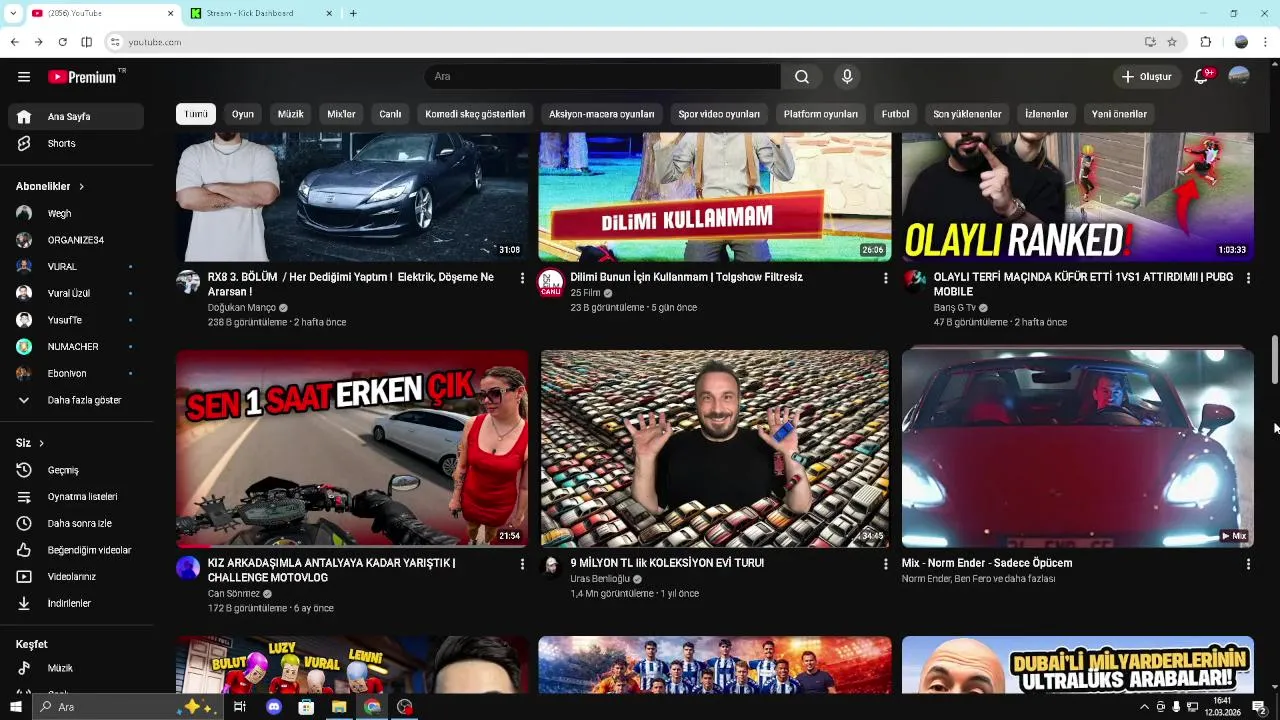This screenshot has width=1280, height=720.
Task: Select the Spor video oyunları chip
Action: point(719,114)
